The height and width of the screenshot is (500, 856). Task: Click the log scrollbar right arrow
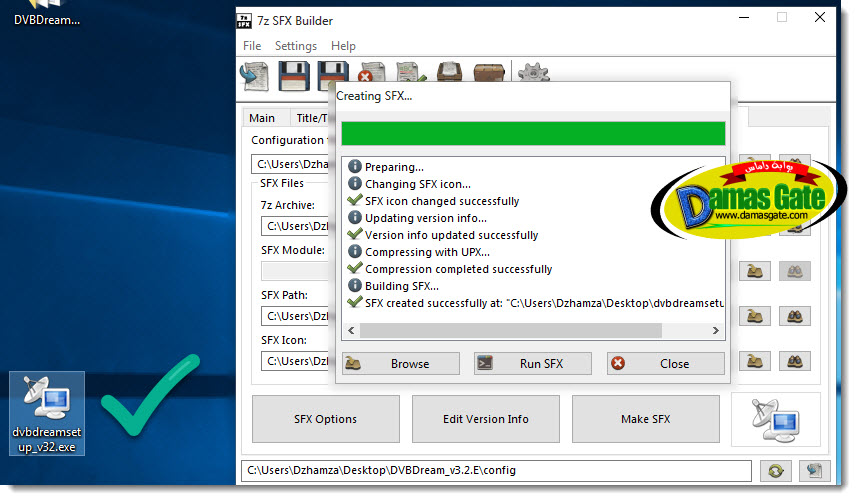tap(715, 330)
